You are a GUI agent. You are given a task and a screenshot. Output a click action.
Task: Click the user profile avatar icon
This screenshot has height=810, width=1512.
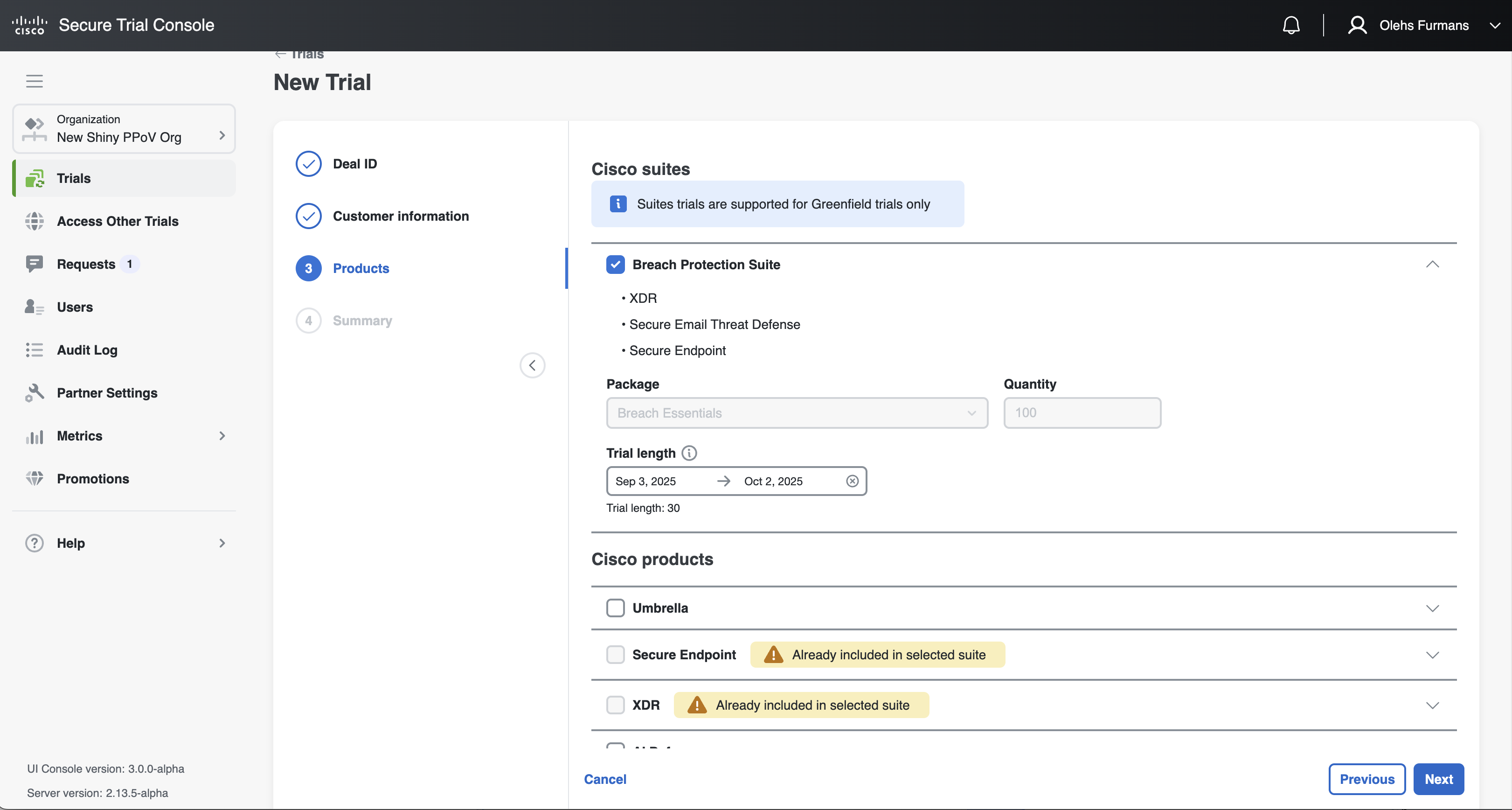[1357, 25]
